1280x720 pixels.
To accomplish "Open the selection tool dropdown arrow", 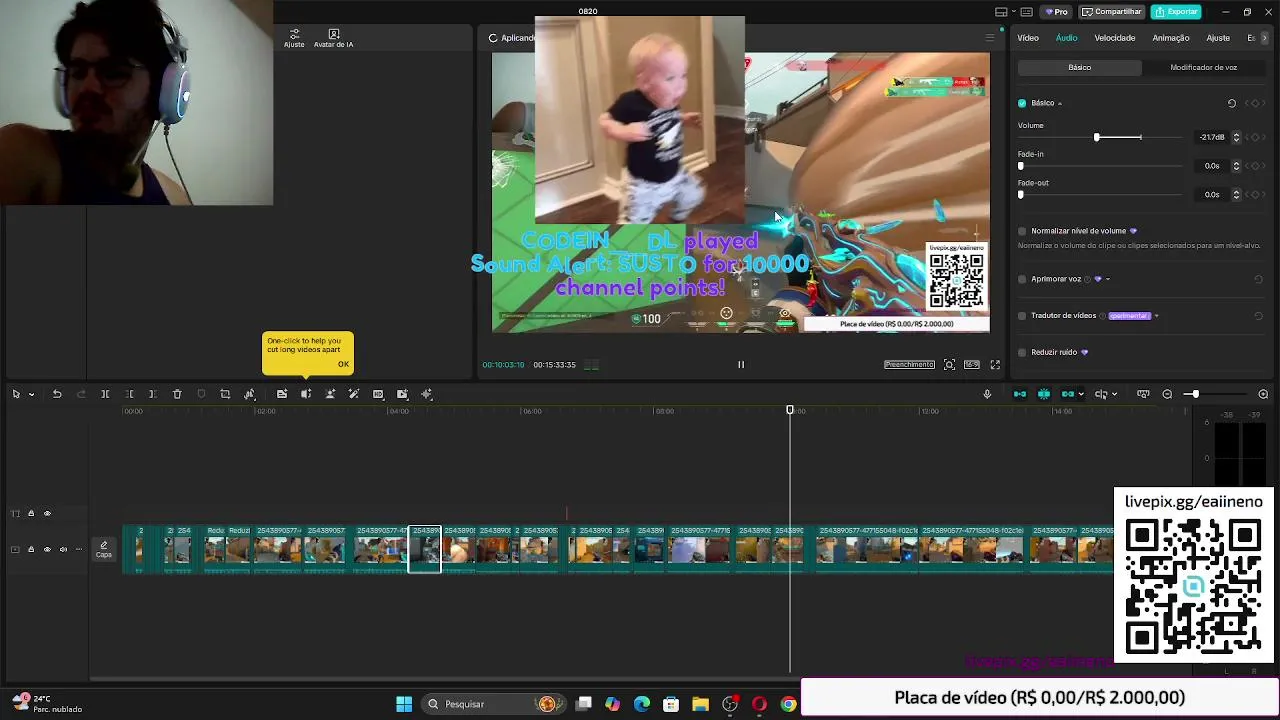I will tap(31, 394).
